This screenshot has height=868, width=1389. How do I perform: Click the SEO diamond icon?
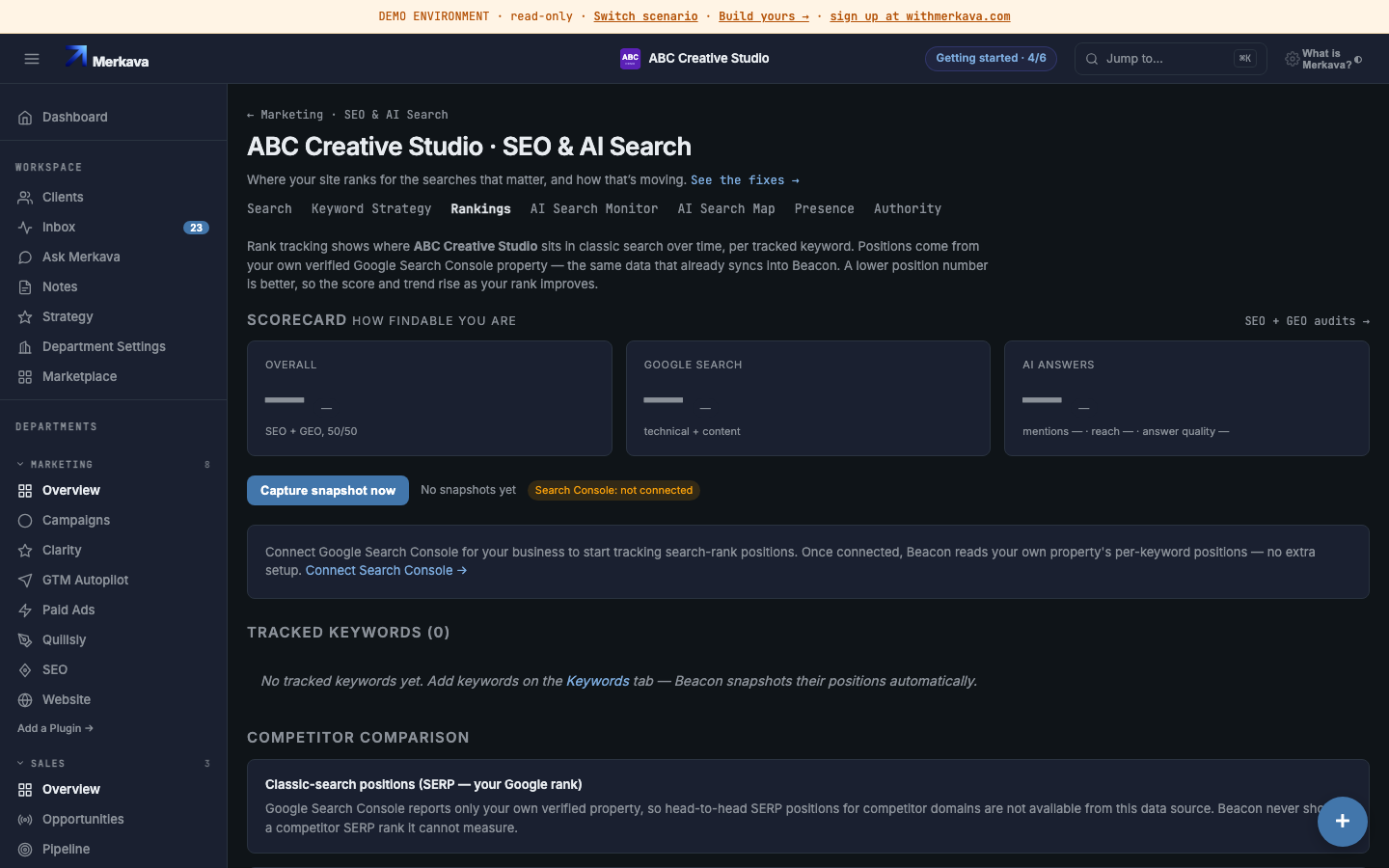[25, 670]
